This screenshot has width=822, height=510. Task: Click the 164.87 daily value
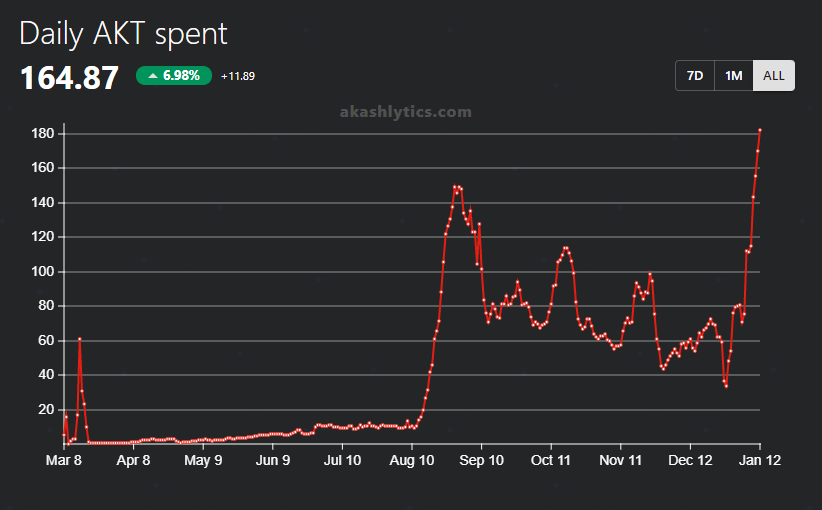pyautogui.click(x=69, y=78)
